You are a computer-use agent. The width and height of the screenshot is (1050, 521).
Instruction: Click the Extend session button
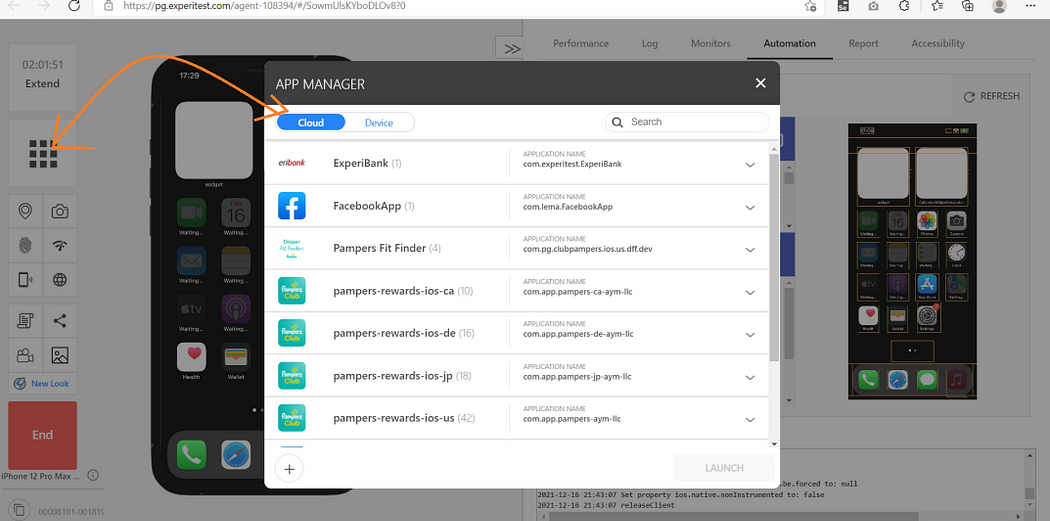point(42,84)
